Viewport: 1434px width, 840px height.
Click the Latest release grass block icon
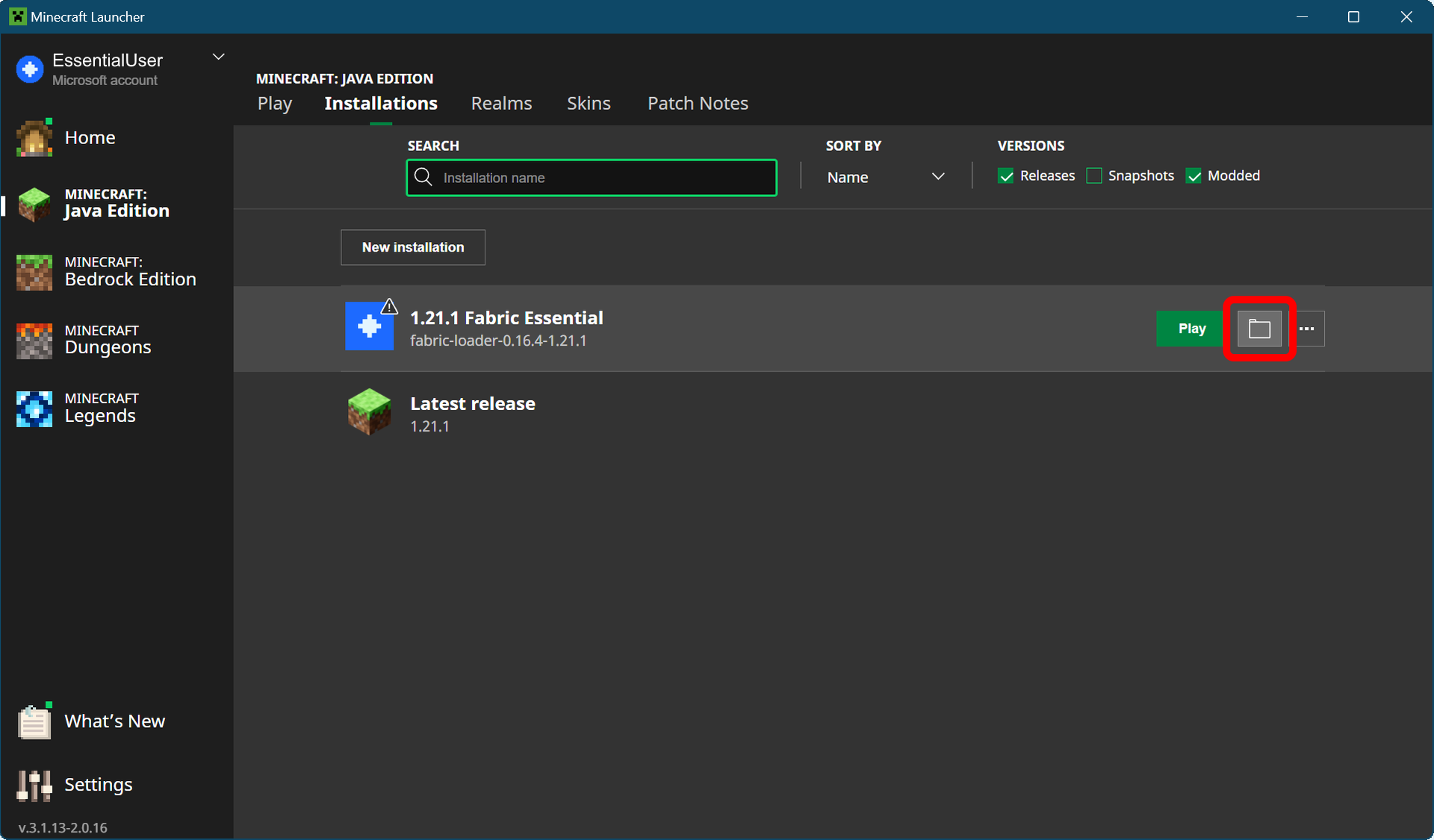pyautogui.click(x=369, y=412)
